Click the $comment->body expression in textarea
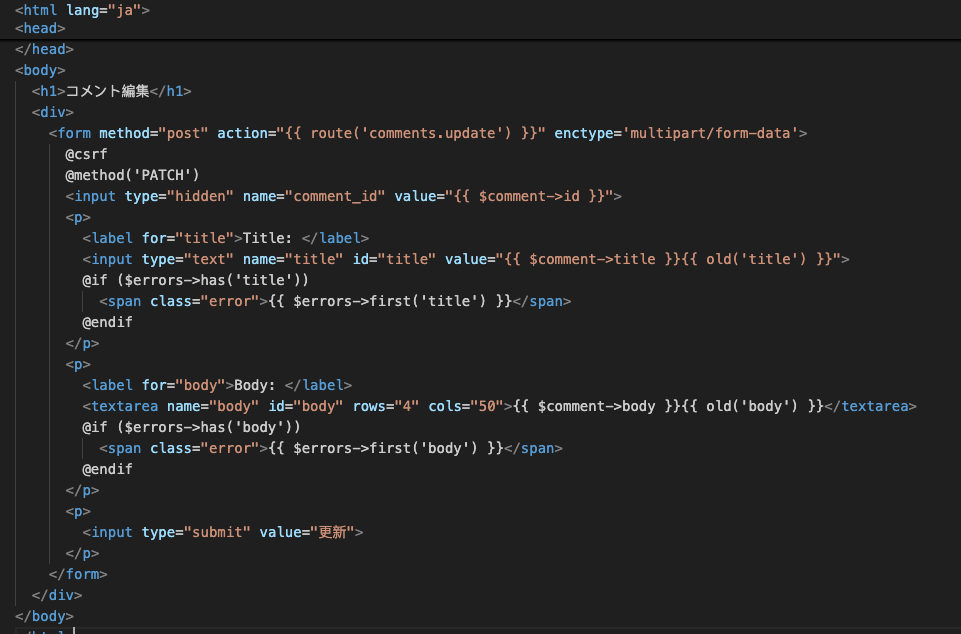The width and height of the screenshot is (961, 634). [x=595, y=406]
